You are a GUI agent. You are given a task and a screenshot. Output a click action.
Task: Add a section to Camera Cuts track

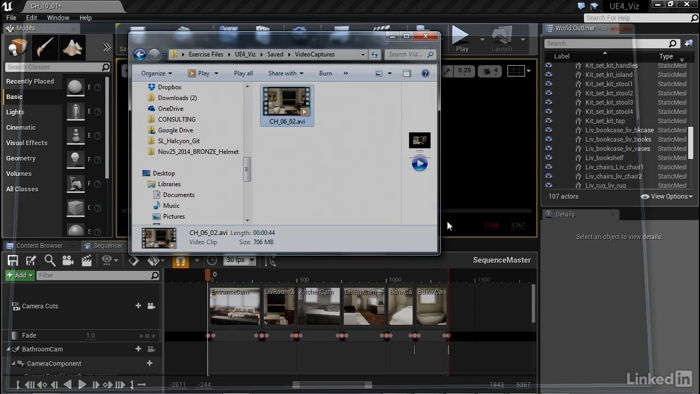(x=138, y=306)
